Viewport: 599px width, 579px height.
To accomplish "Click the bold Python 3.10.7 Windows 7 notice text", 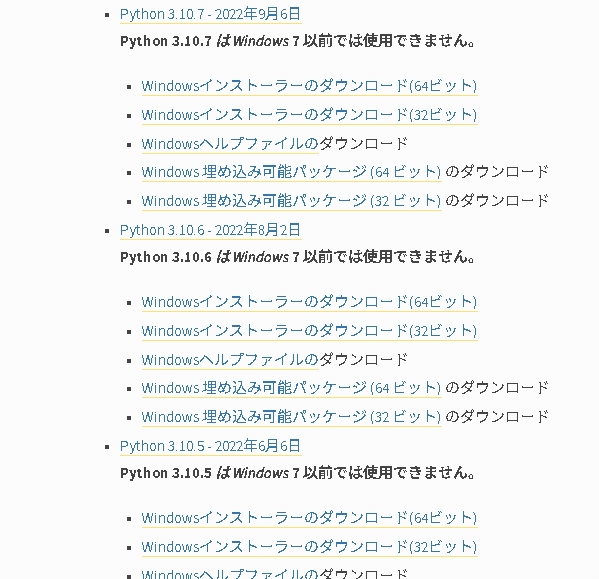I will [x=297, y=41].
